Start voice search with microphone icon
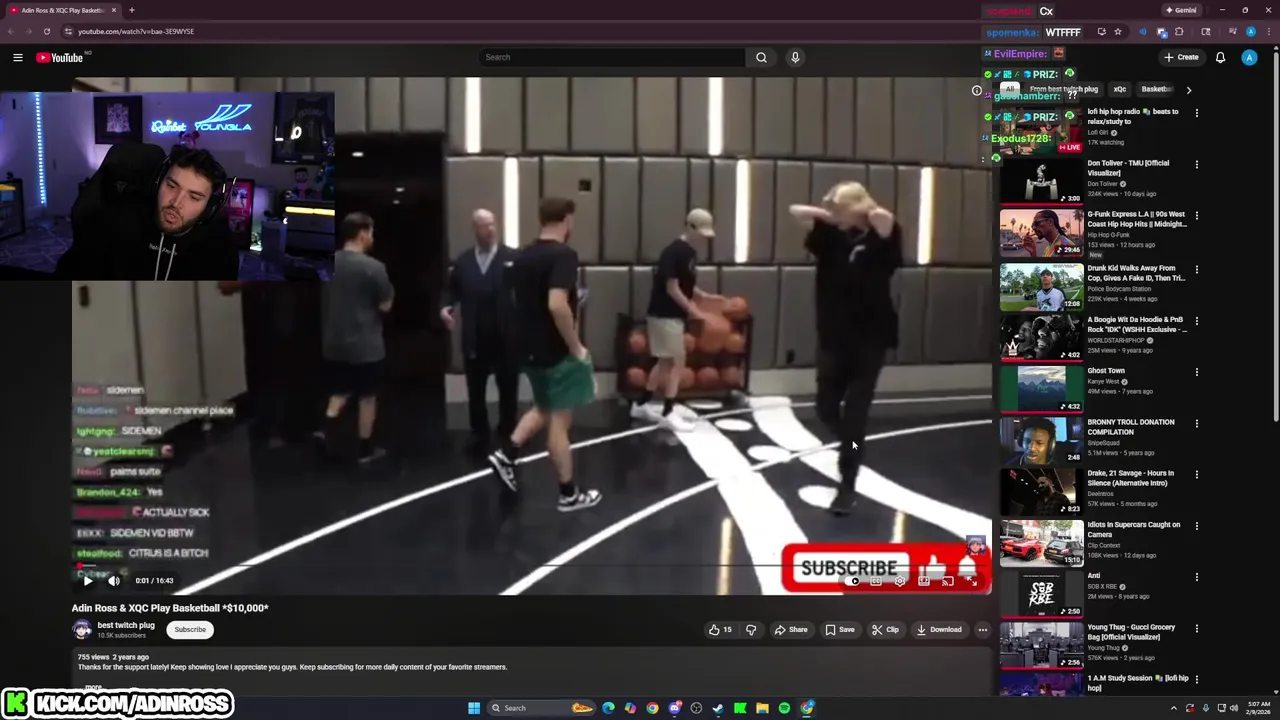The image size is (1280, 720). point(795,57)
